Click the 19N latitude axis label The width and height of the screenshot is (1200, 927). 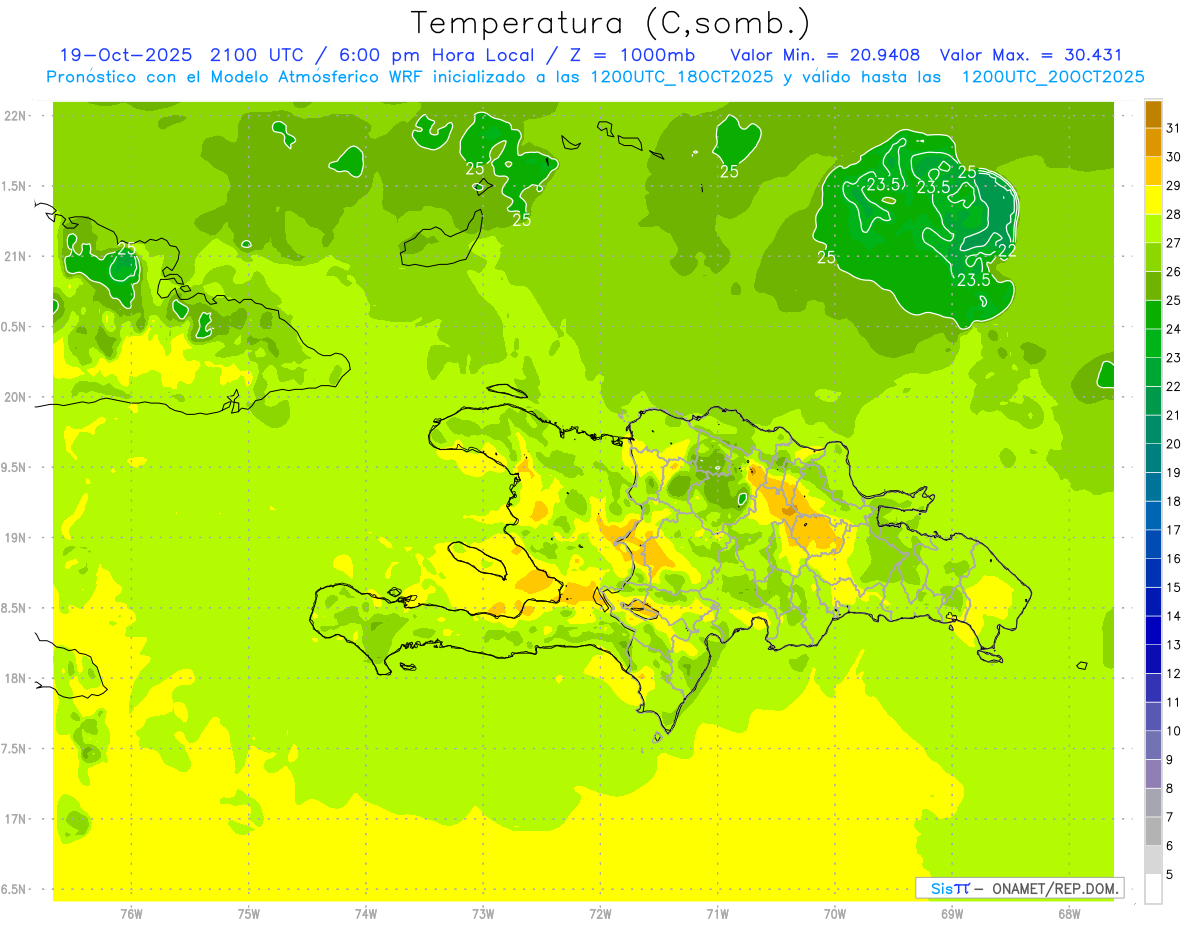pyautogui.click(x=16, y=538)
